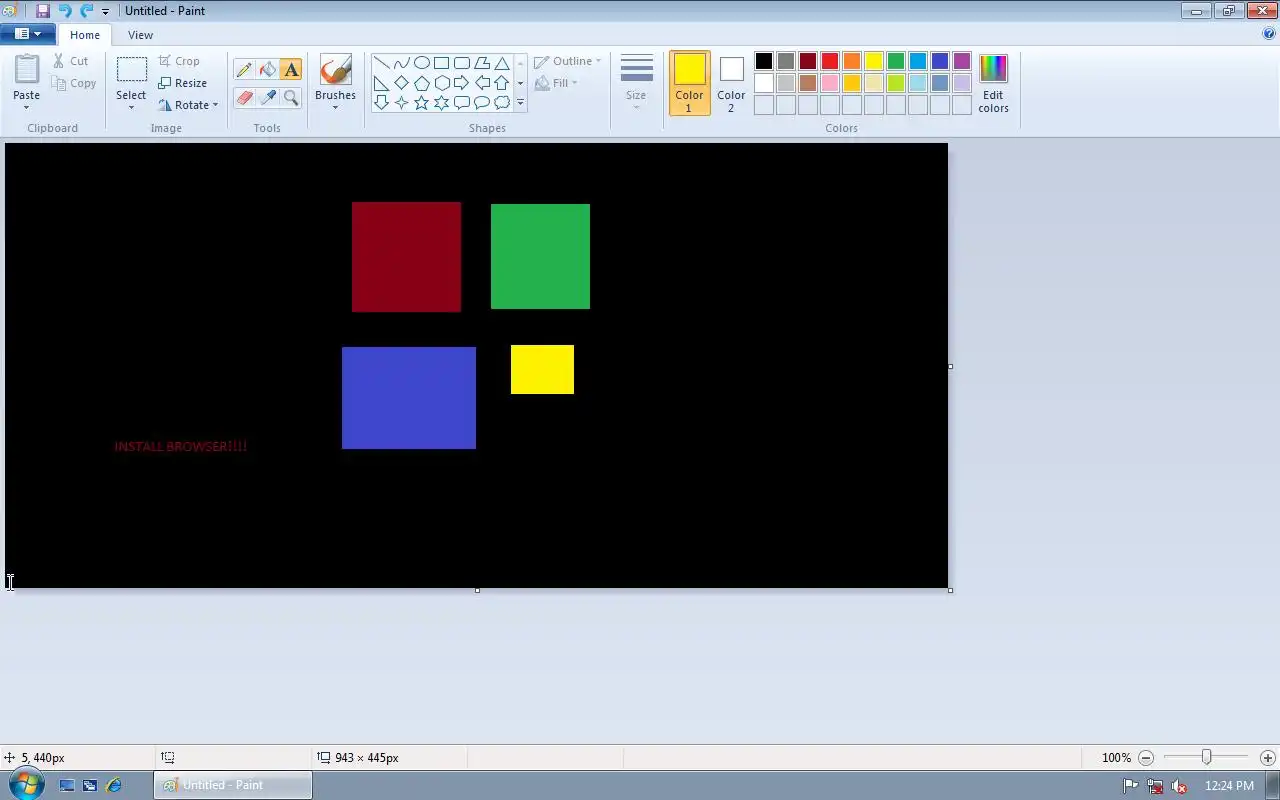Choose the Line shape
The image size is (1280, 800).
(382, 63)
